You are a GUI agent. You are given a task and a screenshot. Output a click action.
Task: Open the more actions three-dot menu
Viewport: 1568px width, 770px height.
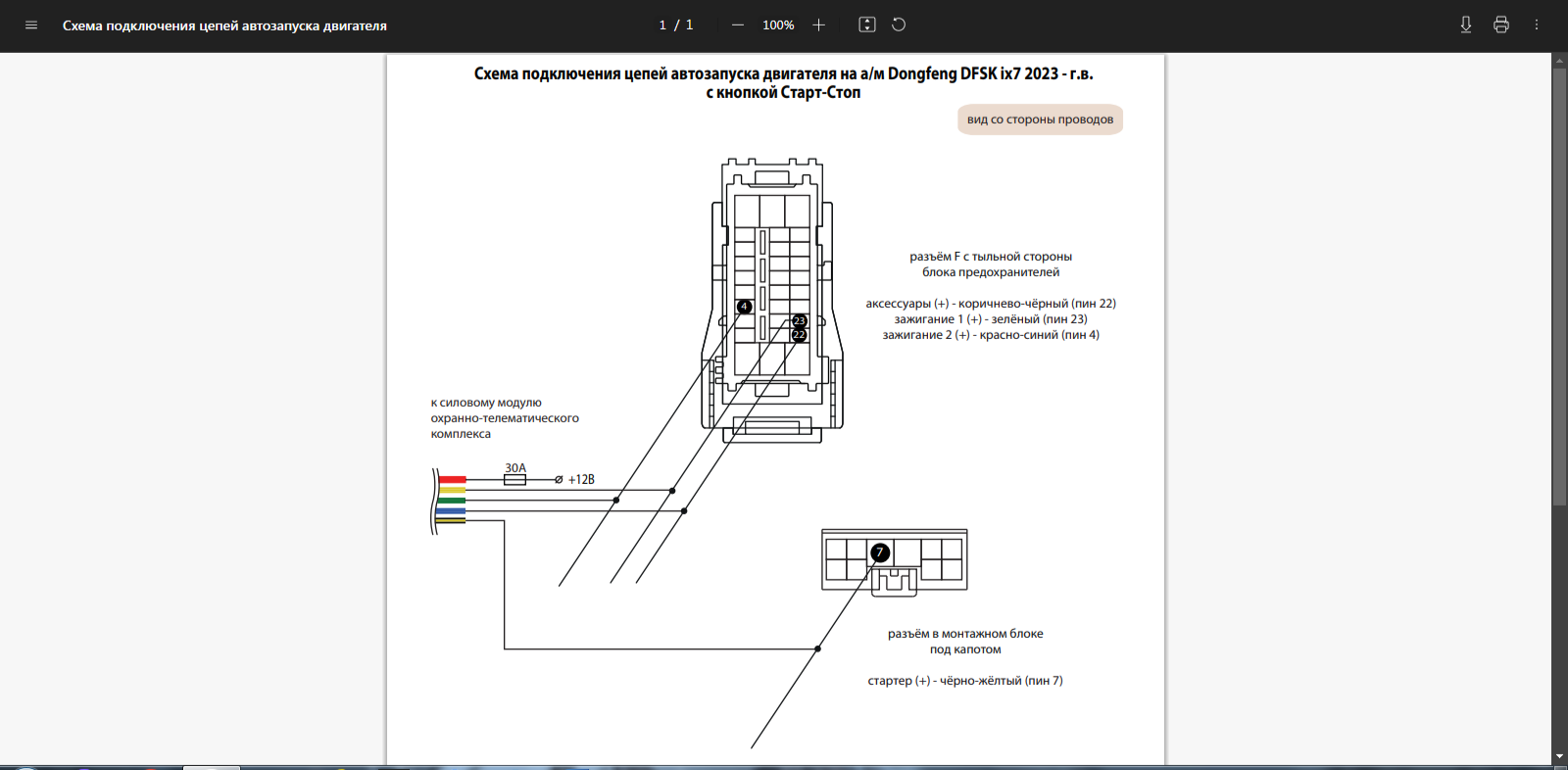pyautogui.click(x=1537, y=25)
